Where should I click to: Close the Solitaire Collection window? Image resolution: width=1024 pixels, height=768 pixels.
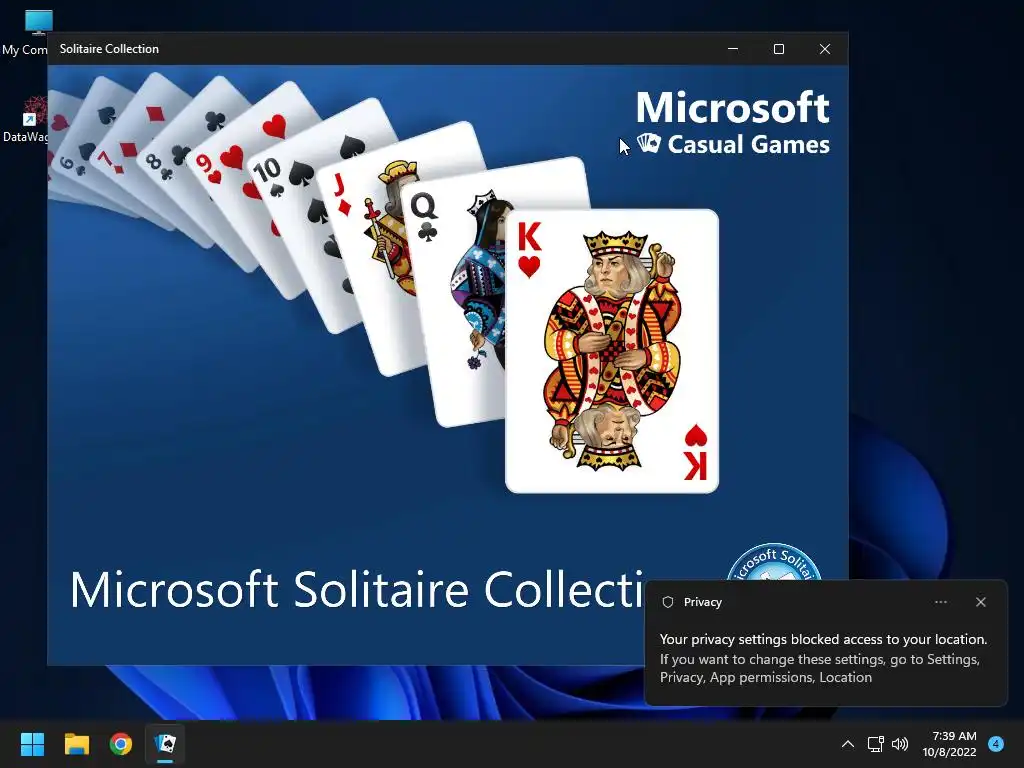[825, 49]
